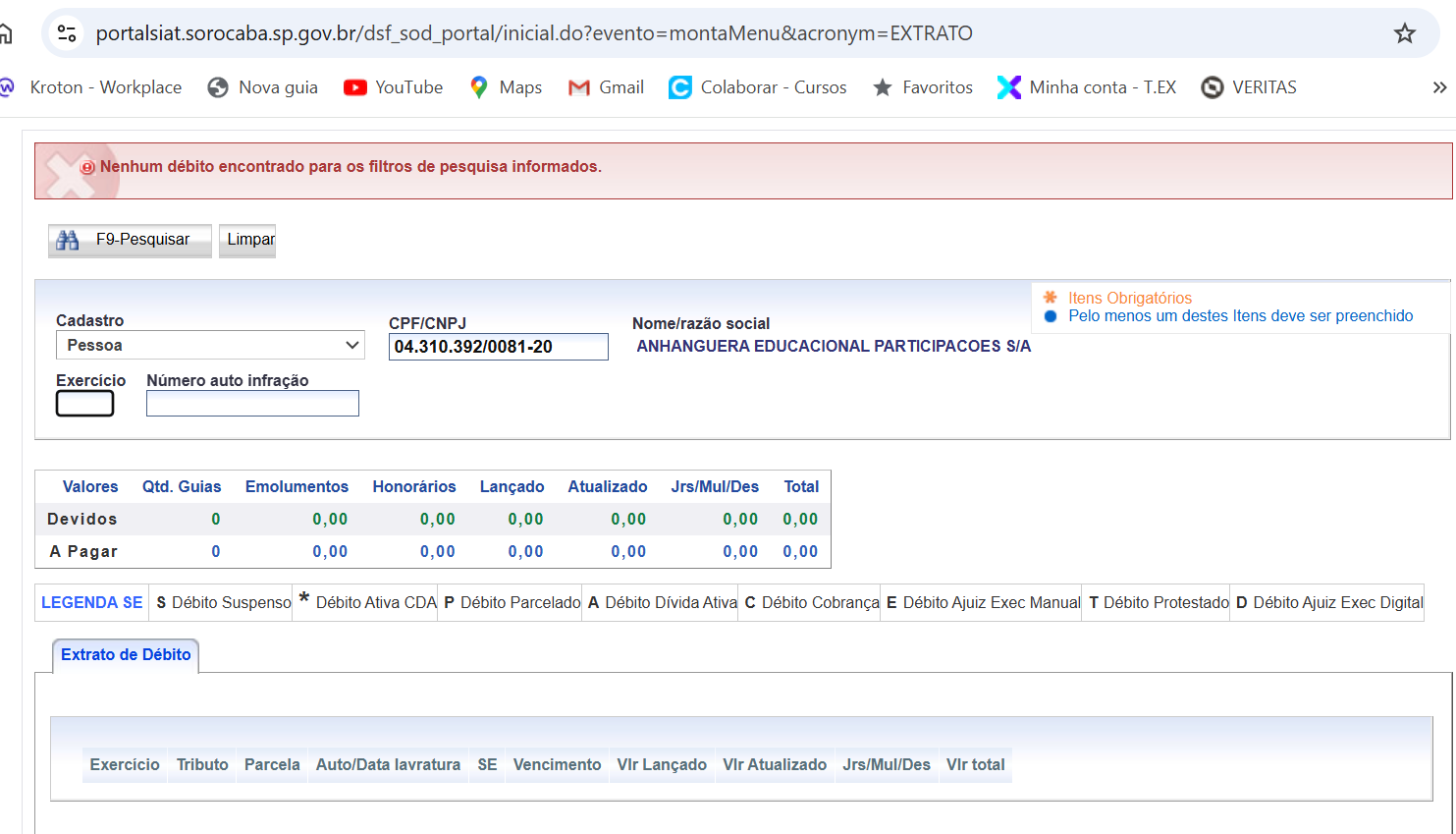Viewport: 1456px width, 834px height.
Task: Click the Devidos row label
Action: (x=82, y=520)
